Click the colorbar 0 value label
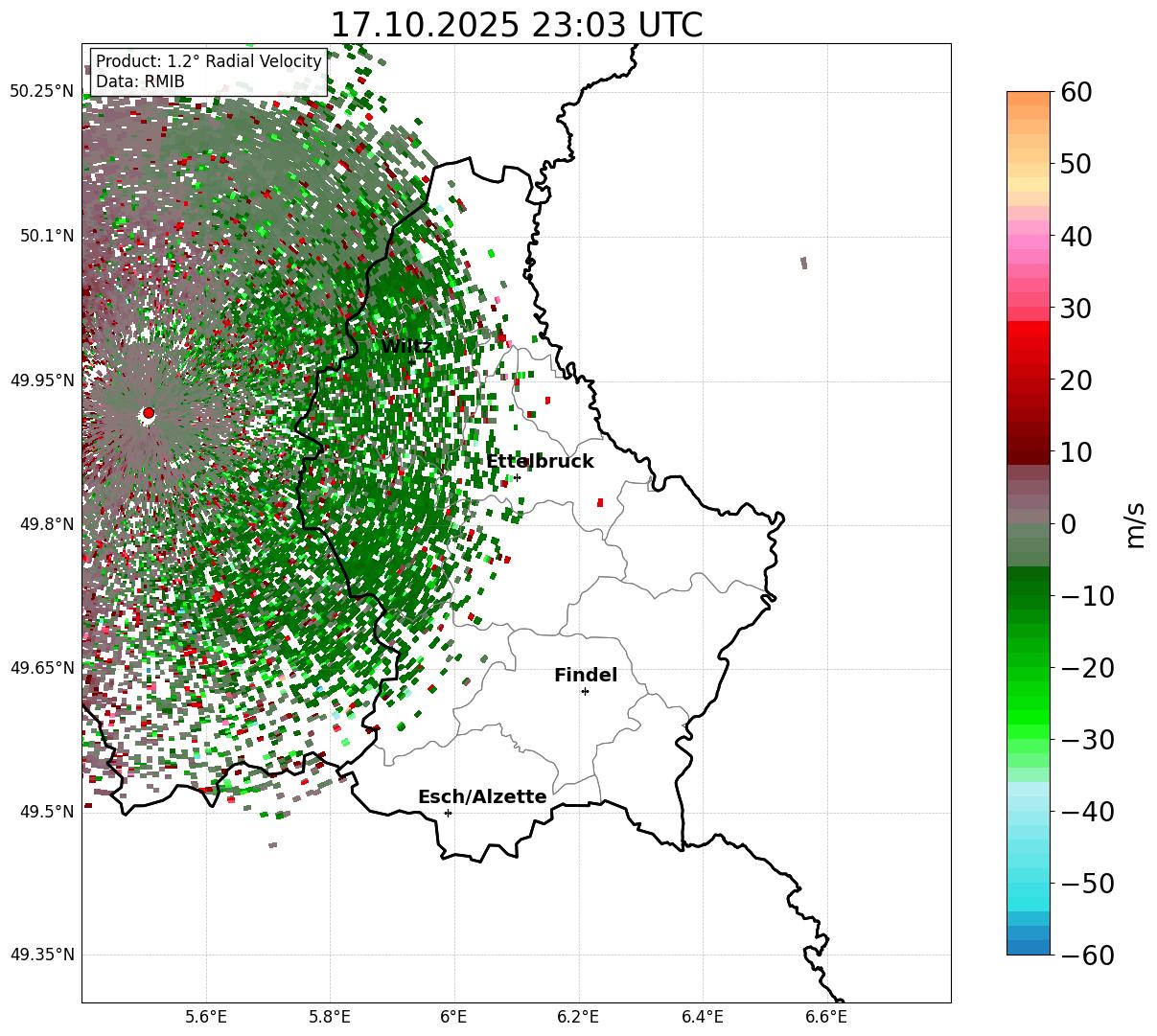The image size is (1157, 1036). coord(1068,523)
